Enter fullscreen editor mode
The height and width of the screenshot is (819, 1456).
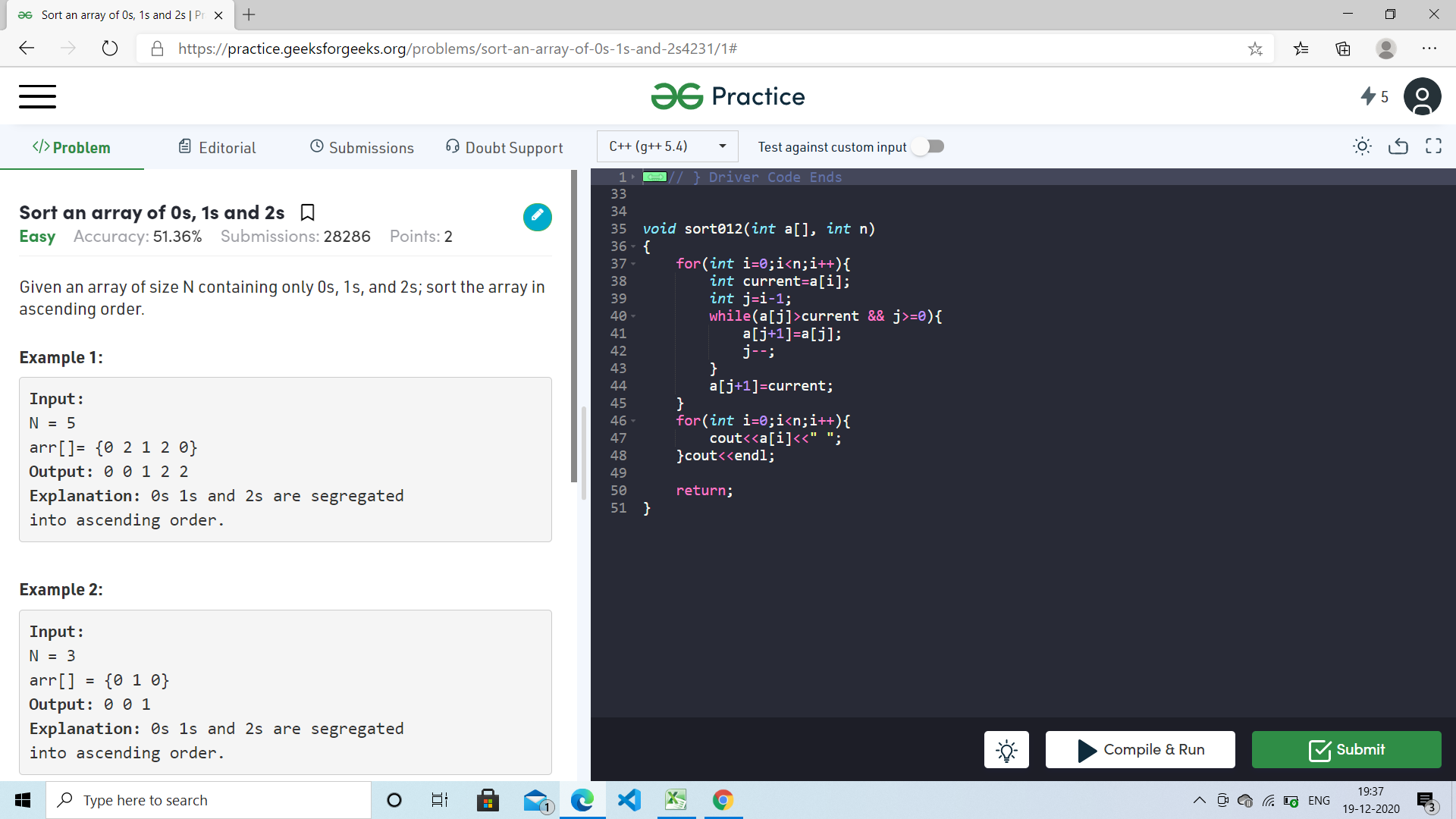tap(1433, 146)
